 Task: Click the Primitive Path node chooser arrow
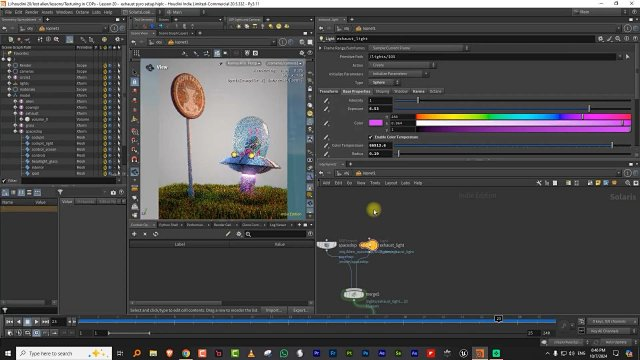(x=628, y=56)
